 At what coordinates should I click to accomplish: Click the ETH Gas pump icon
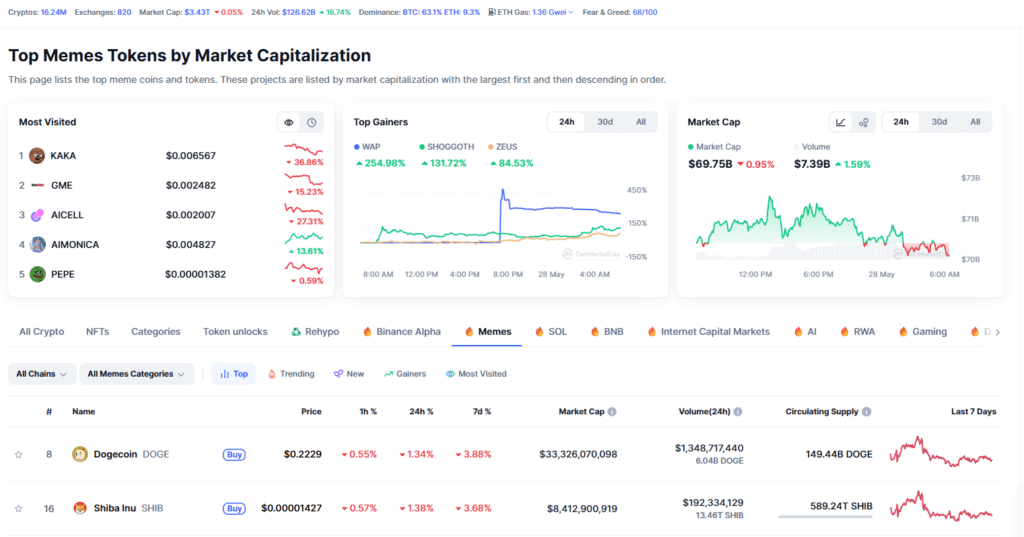pos(492,12)
